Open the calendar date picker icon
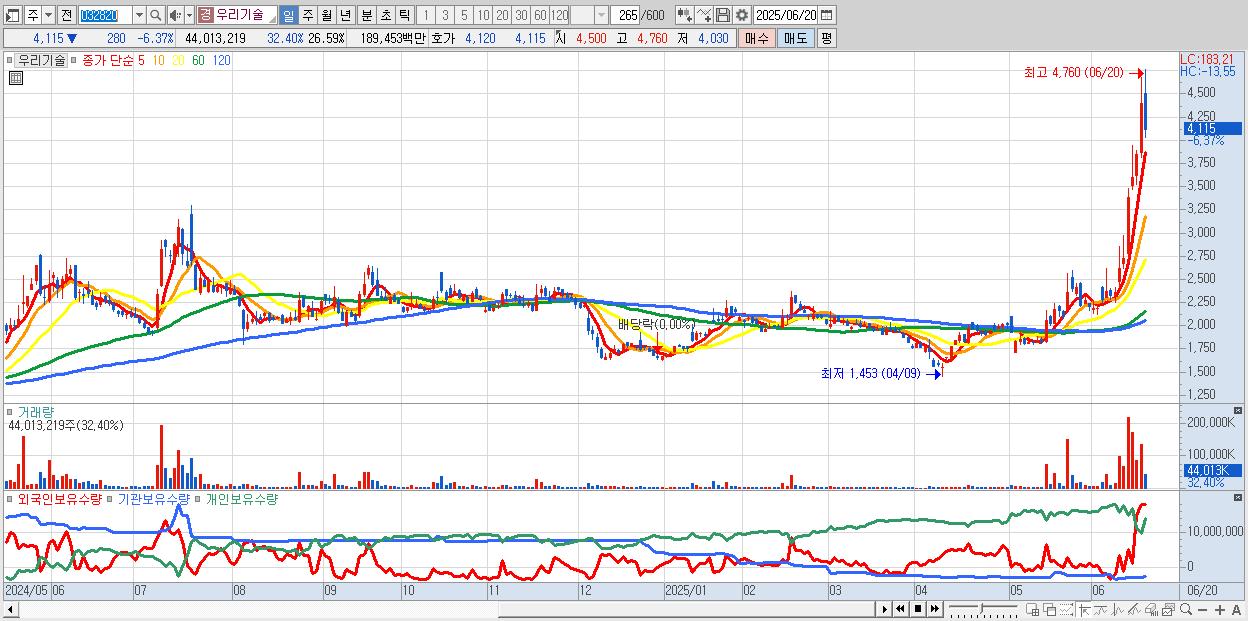 tap(826, 15)
